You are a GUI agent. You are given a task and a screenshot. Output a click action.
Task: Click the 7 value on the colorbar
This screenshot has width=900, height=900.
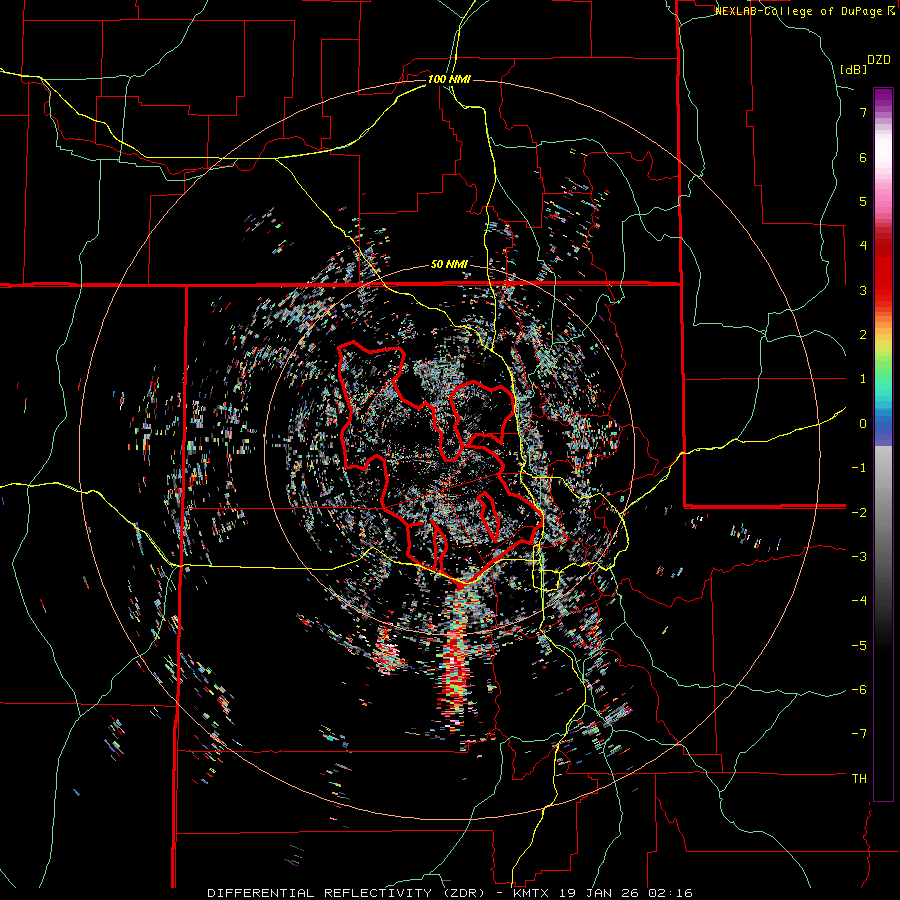click(x=863, y=112)
